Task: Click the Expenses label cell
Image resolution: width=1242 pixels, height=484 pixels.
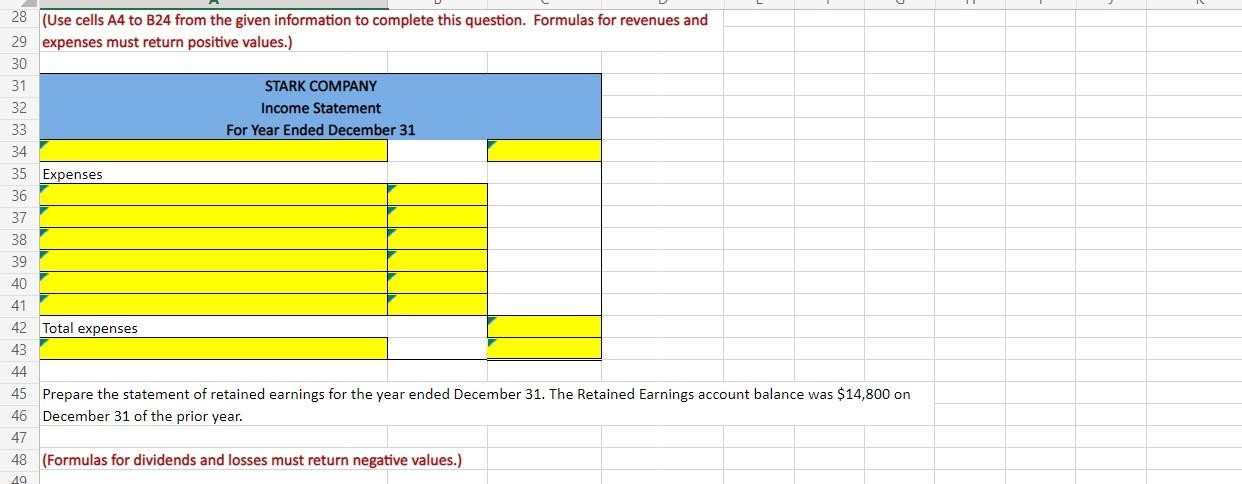Action: tap(213, 173)
